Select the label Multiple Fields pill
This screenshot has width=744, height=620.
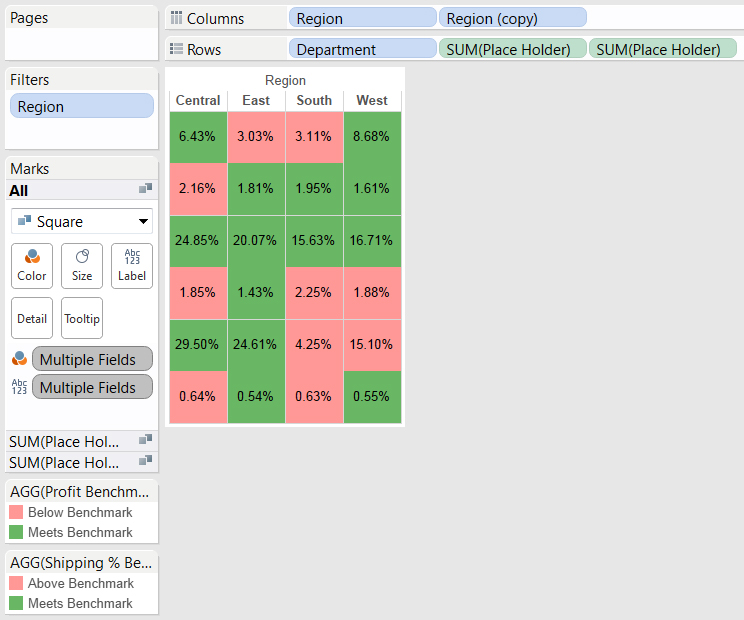click(92, 387)
